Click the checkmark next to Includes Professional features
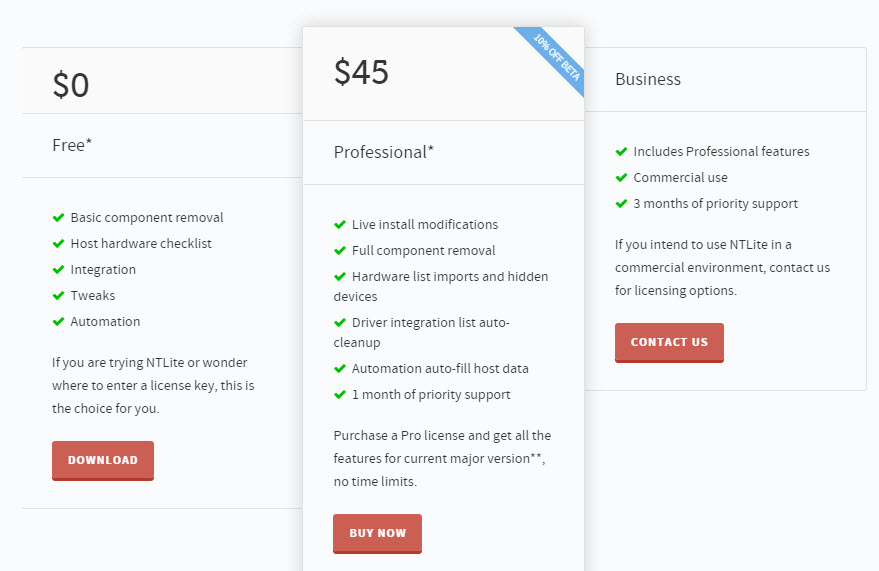Screen dimensions: 879x571 pos(621,152)
